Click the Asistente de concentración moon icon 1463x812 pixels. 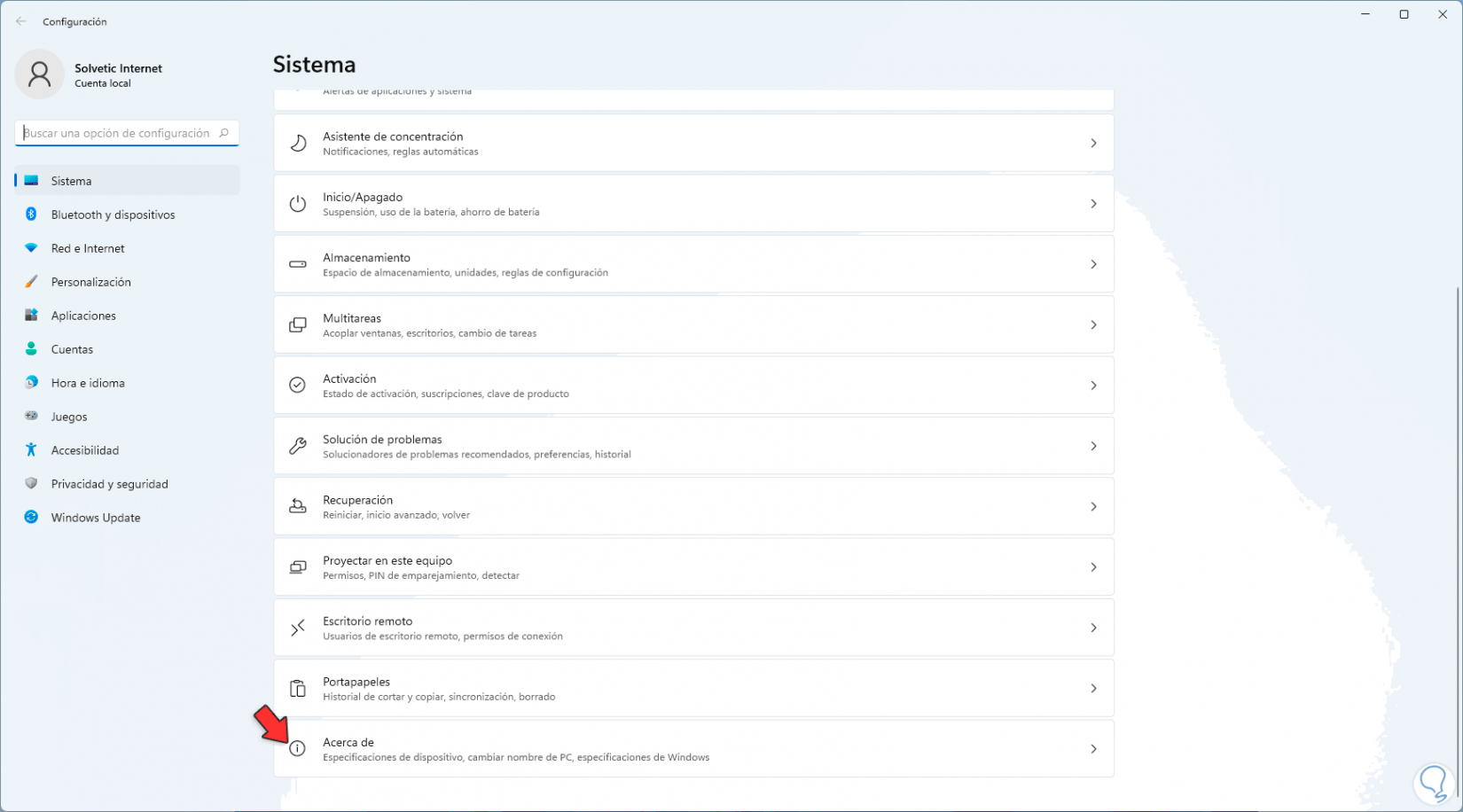(298, 144)
